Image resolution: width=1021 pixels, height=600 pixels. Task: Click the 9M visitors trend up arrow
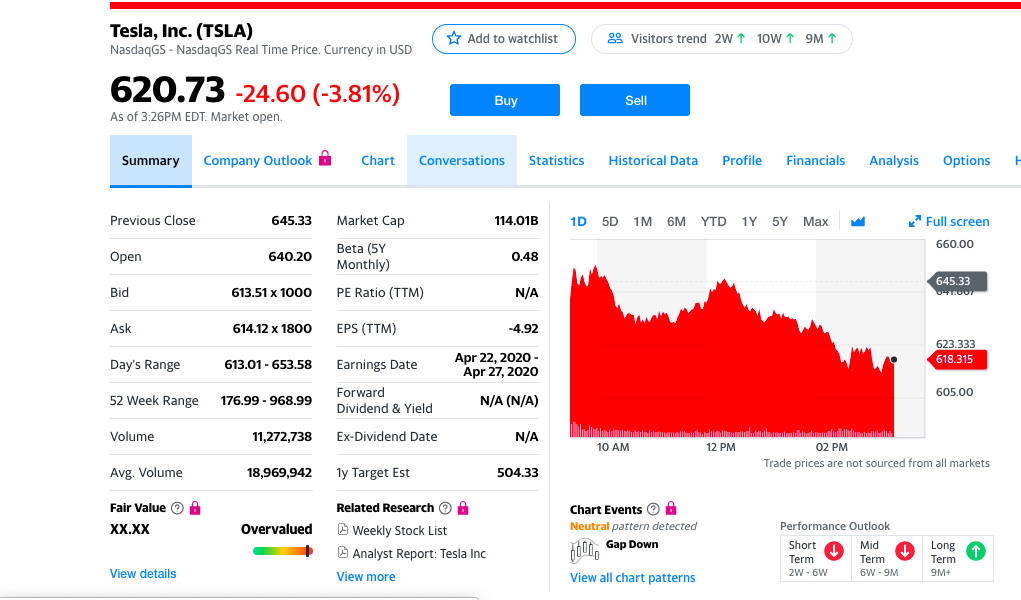[832, 38]
